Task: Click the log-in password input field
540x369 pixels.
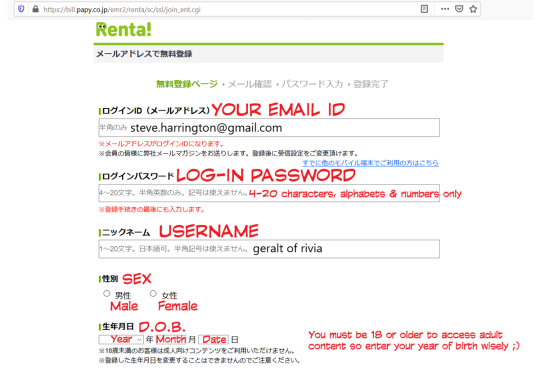Action: (269, 193)
